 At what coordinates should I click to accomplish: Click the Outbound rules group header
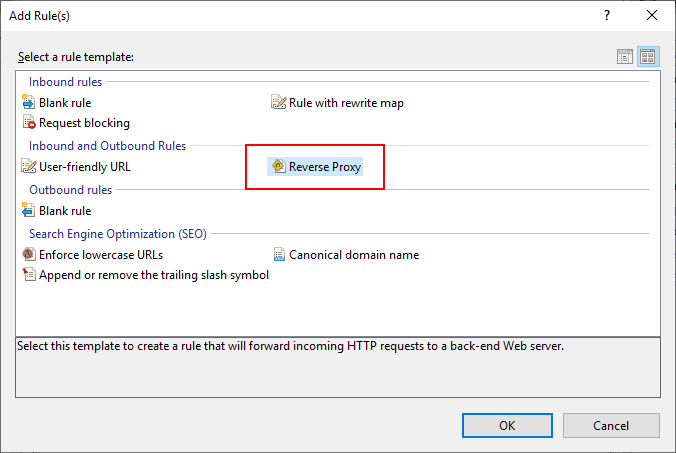tap(70, 190)
